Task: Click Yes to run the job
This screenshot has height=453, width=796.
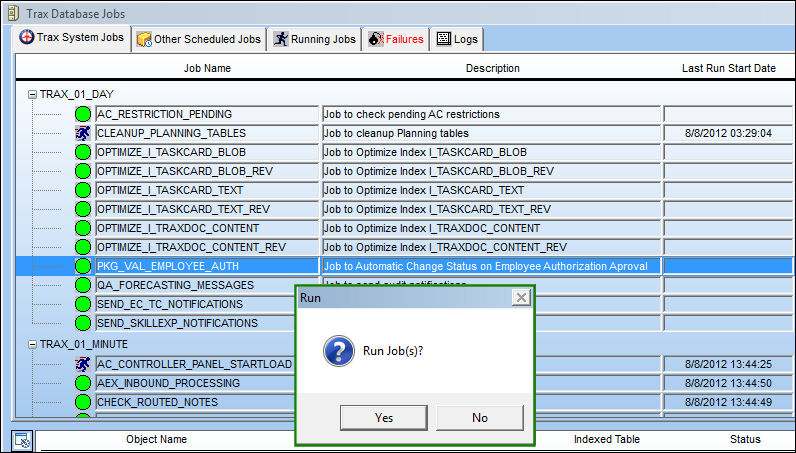Action: (x=384, y=417)
